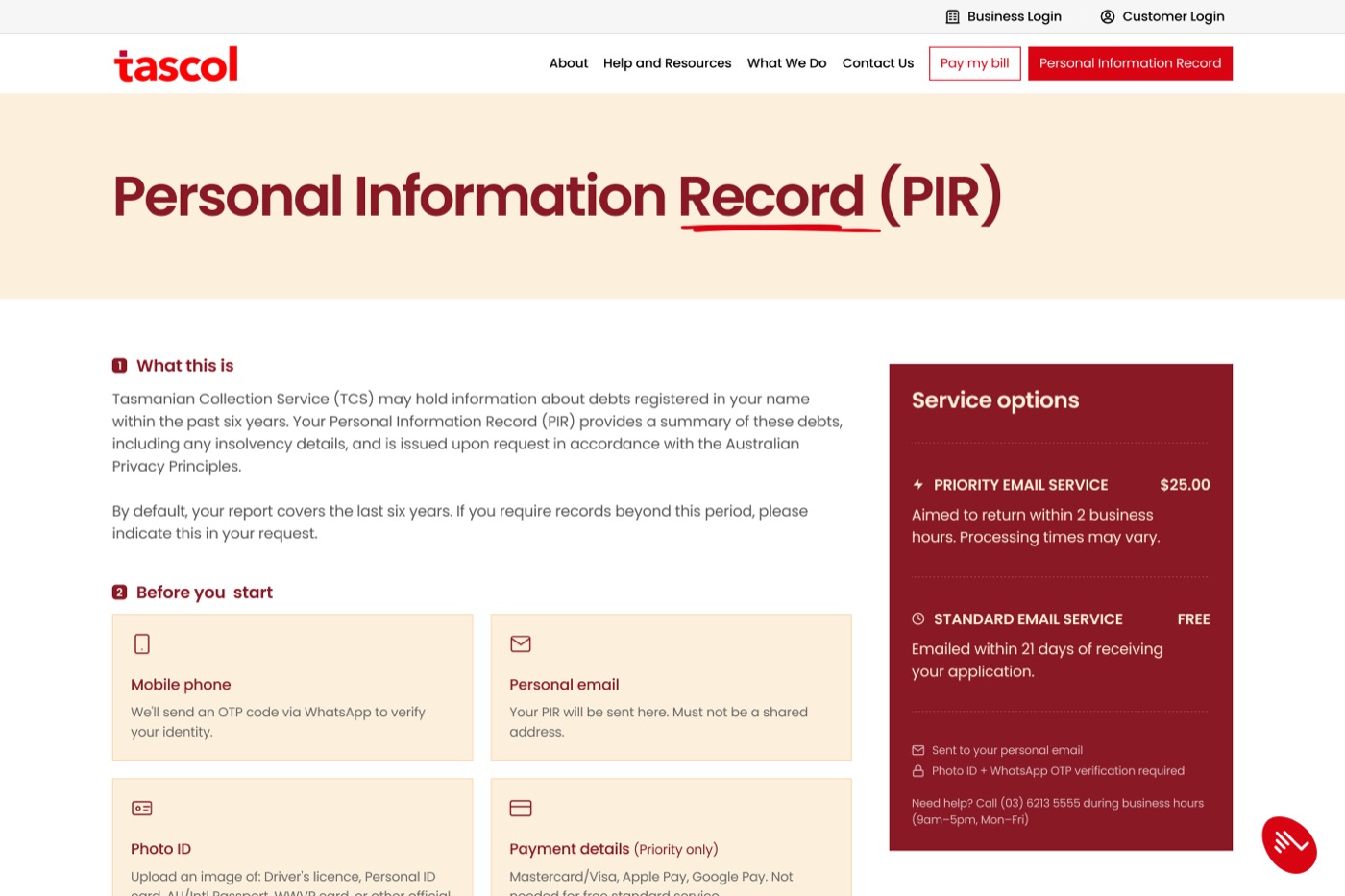Click the tascol logo
Image resolution: width=1345 pixels, height=896 pixels.
176,64
